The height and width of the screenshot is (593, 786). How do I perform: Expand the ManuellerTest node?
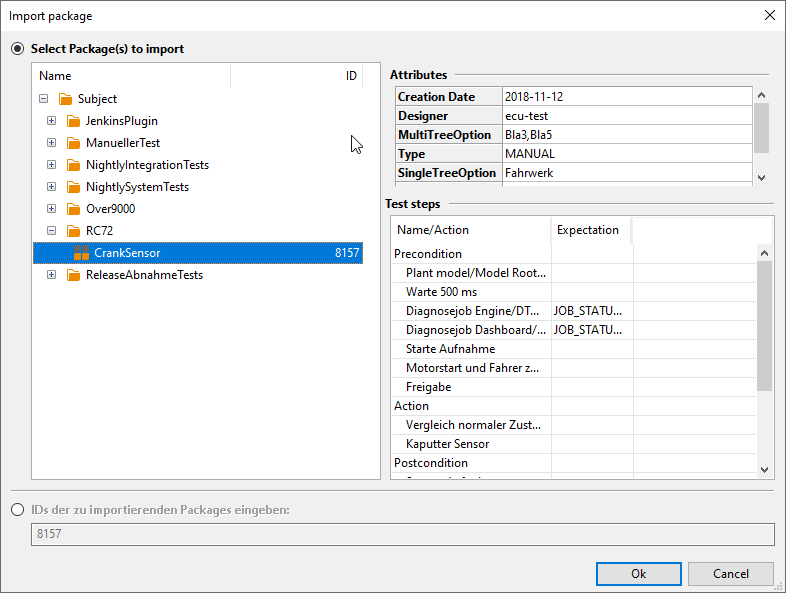click(x=52, y=143)
